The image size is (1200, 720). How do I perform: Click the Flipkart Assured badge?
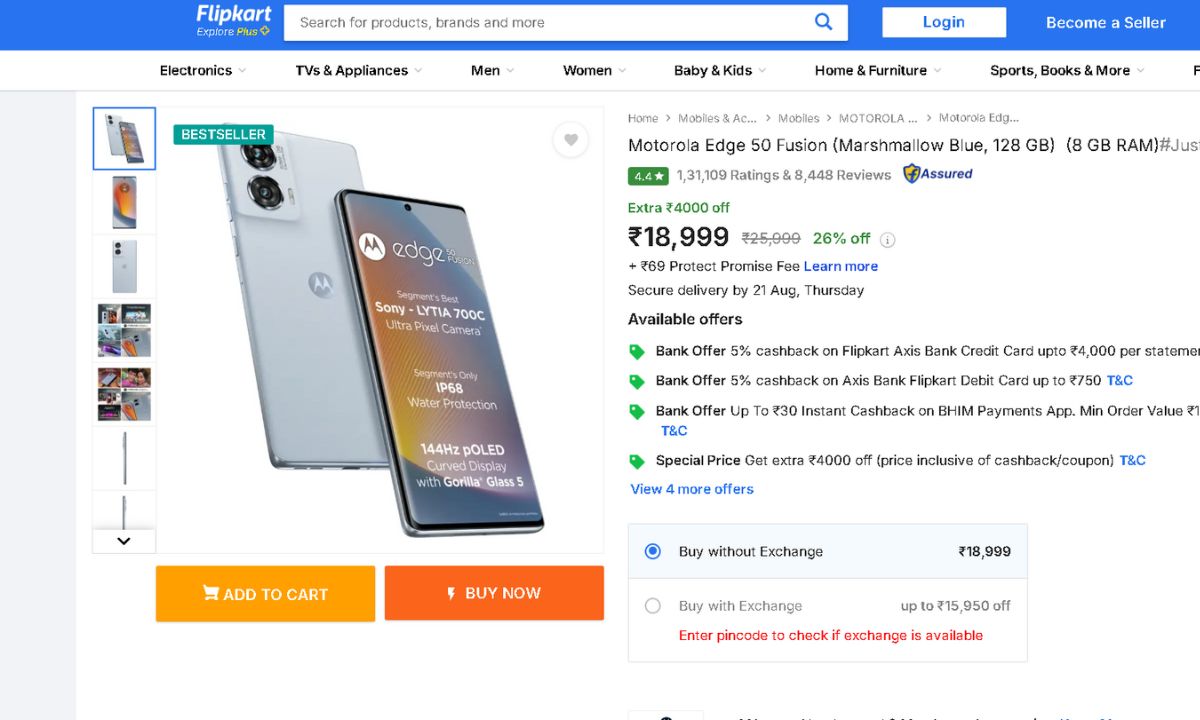pos(937,174)
